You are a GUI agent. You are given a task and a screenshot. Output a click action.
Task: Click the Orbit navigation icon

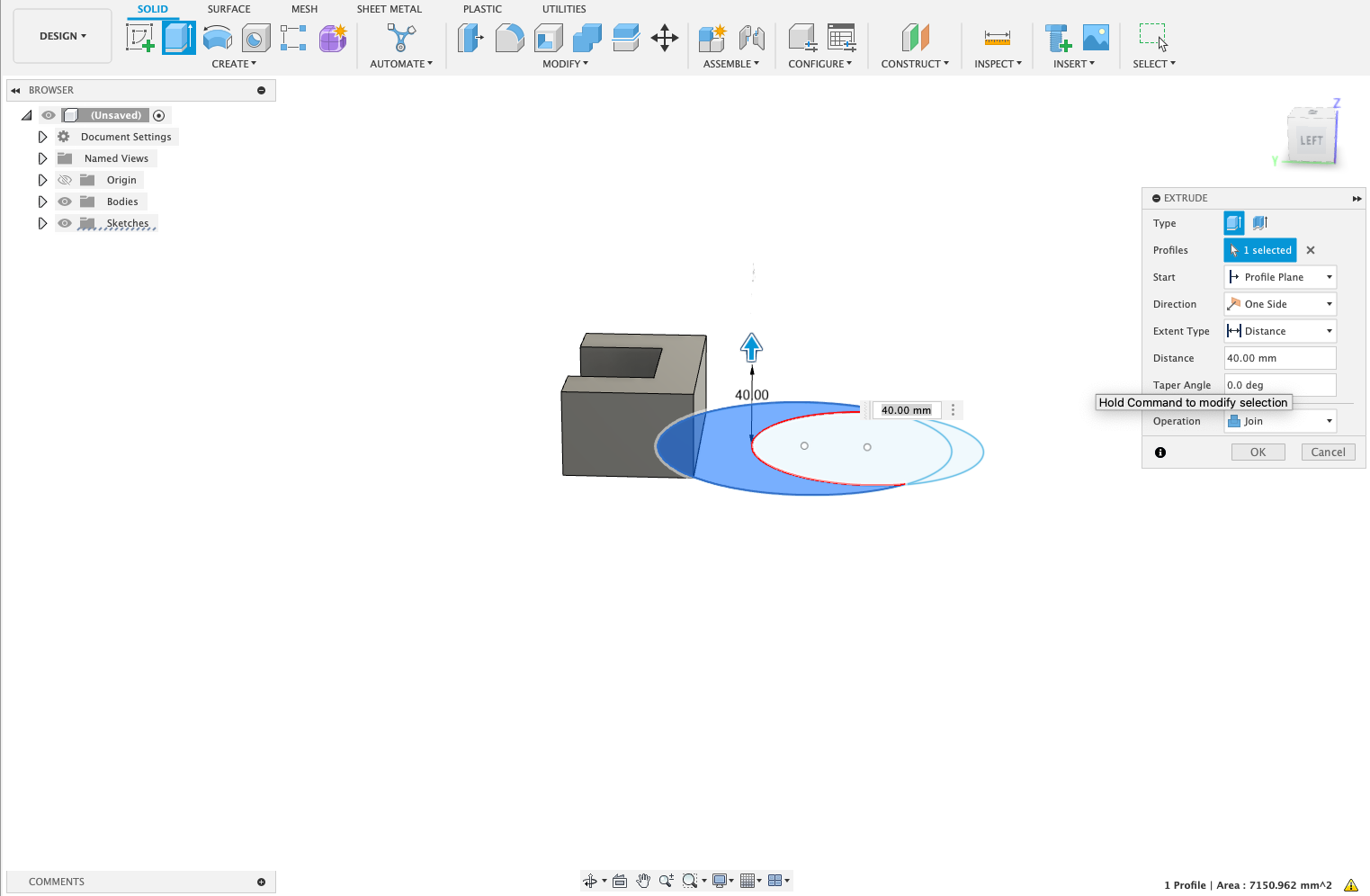(x=590, y=881)
